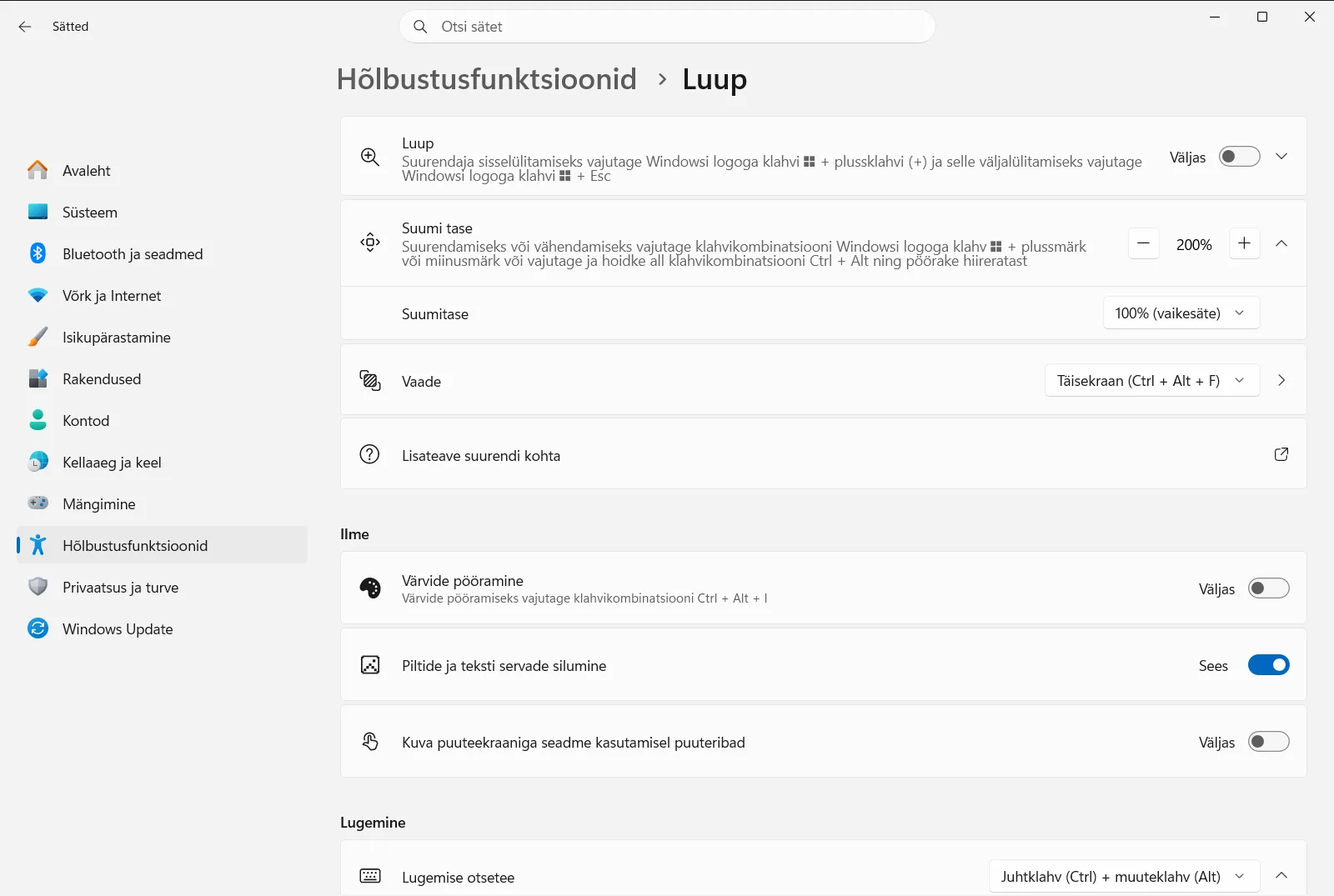This screenshot has width=1334, height=896.
Task: Click the Mängimine gamepad icon
Action: point(38,503)
